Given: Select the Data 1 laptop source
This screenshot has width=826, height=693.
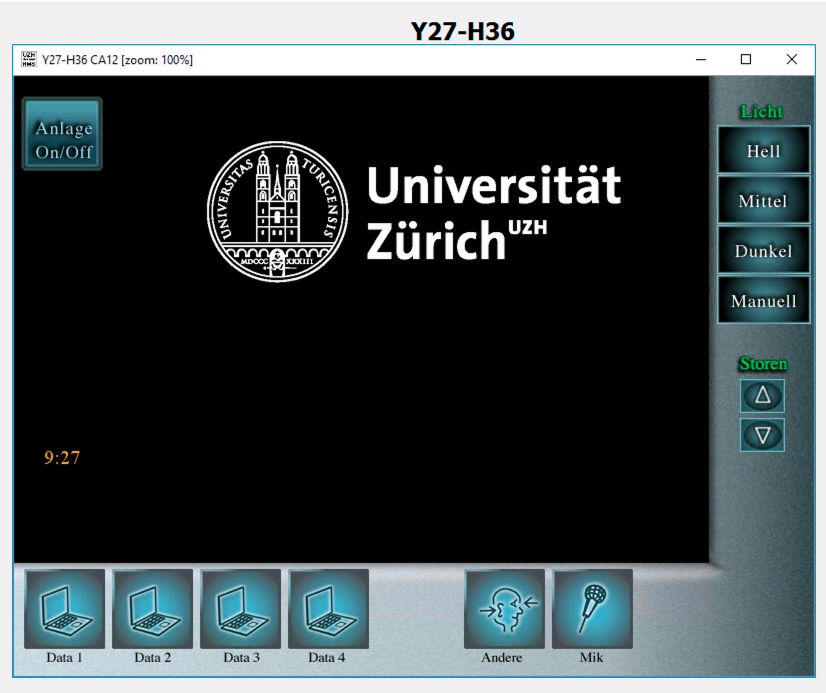Looking at the screenshot, I should [65, 609].
